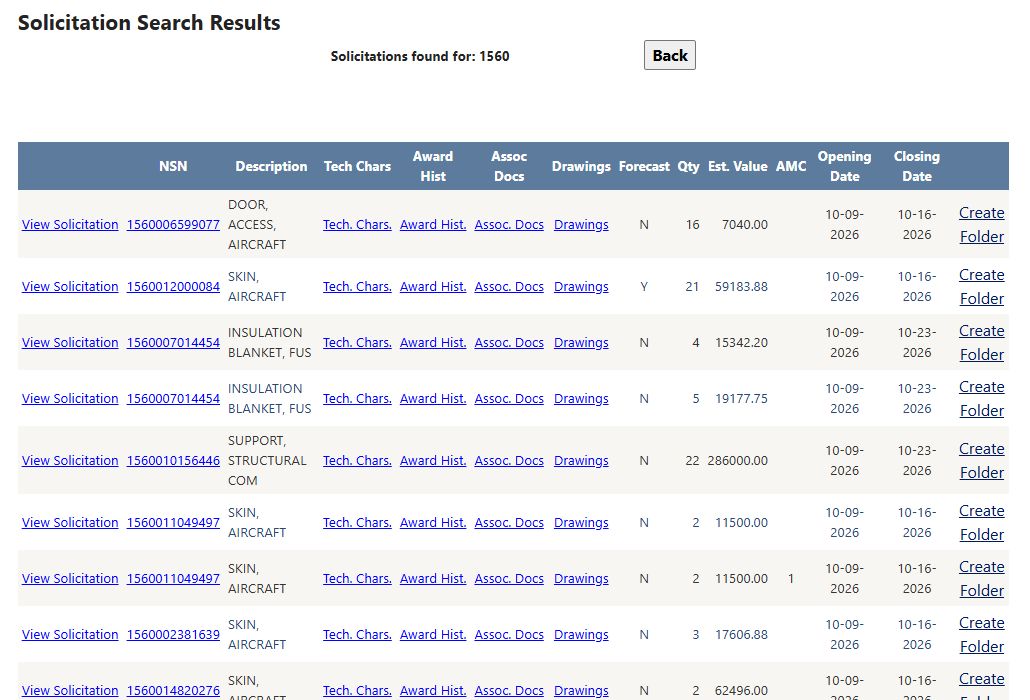Open Tech. Chars. for NSN 1560002381639
The image size is (1030, 700).
point(357,635)
